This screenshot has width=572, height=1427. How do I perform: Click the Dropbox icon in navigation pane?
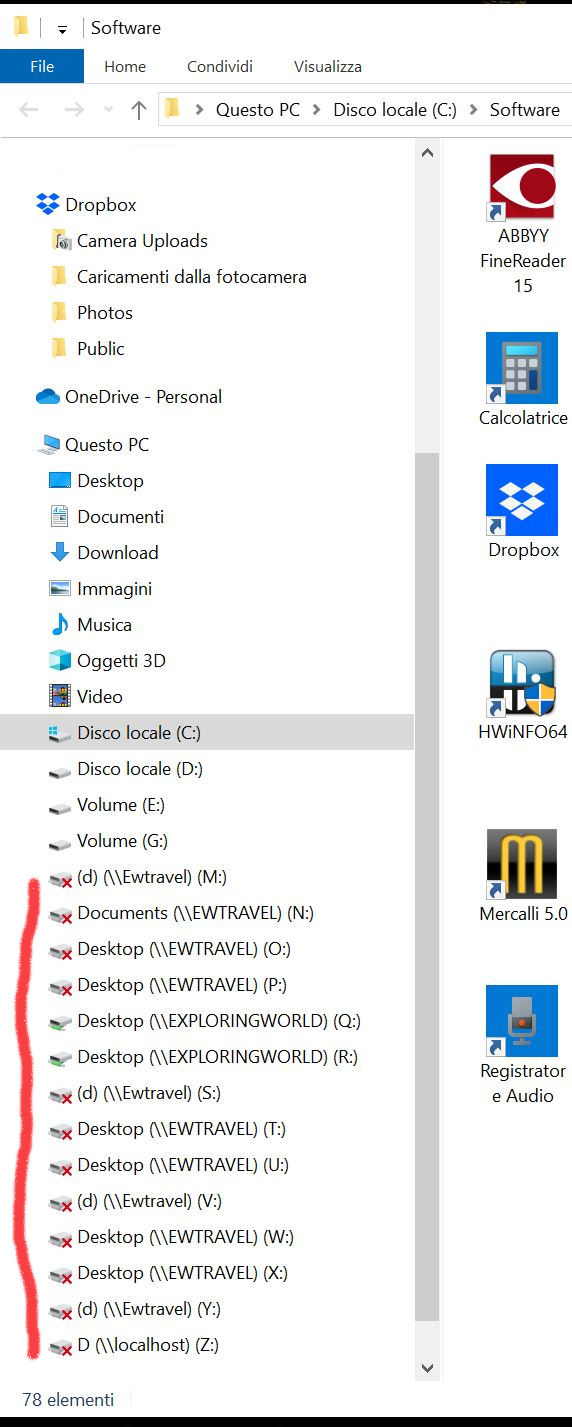pyautogui.click(x=48, y=204)
